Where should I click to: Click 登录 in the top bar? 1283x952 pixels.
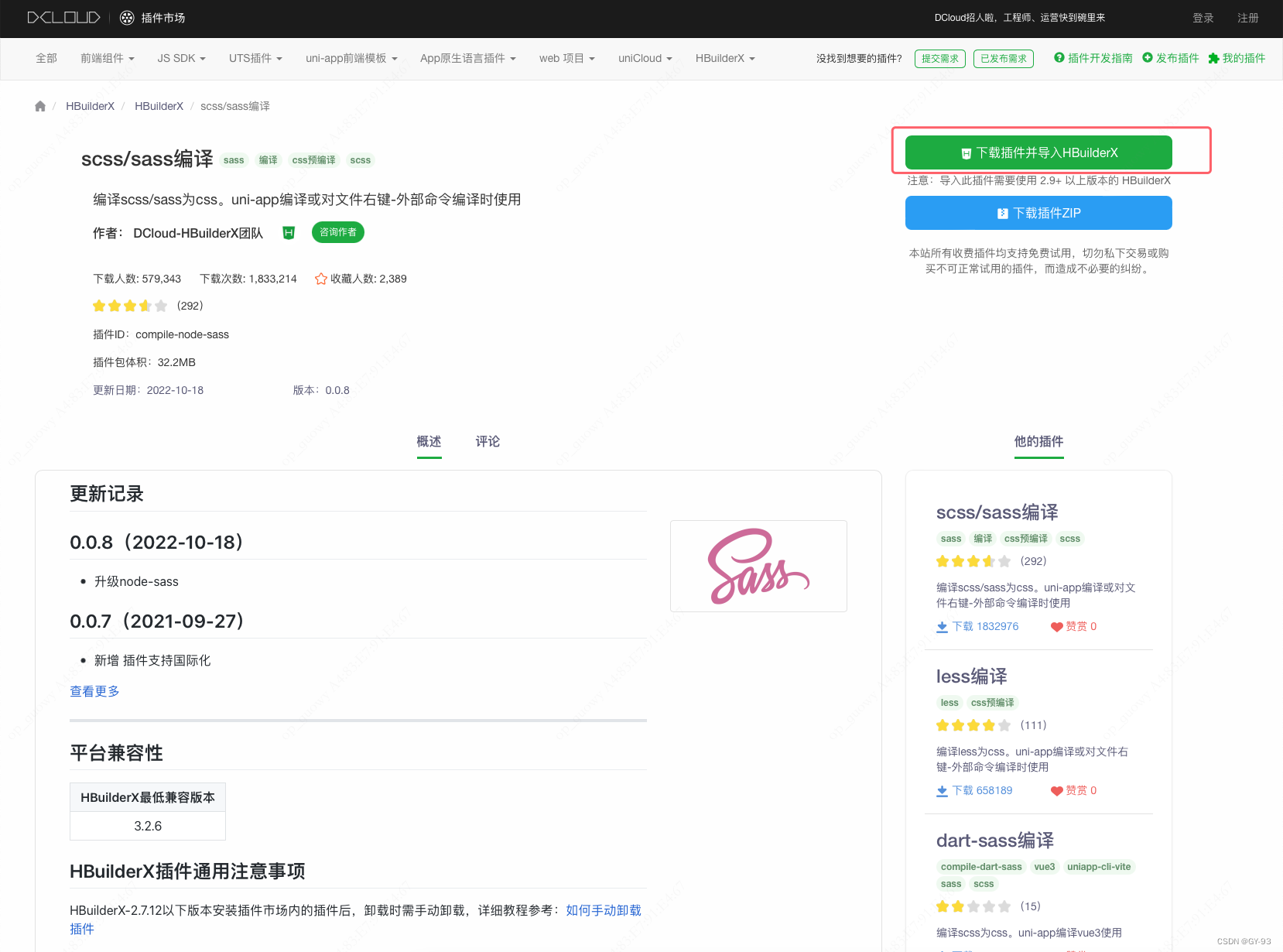(1203, 18)
